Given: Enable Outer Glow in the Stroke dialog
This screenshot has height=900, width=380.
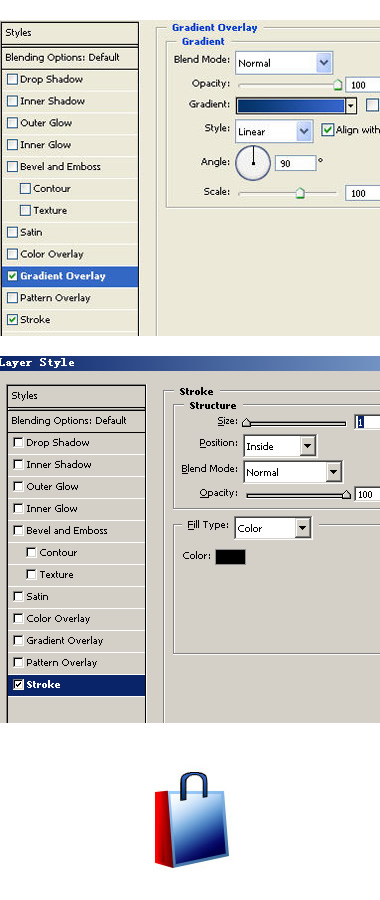Looking at the screenshot, I should click(x=18, y=486).
